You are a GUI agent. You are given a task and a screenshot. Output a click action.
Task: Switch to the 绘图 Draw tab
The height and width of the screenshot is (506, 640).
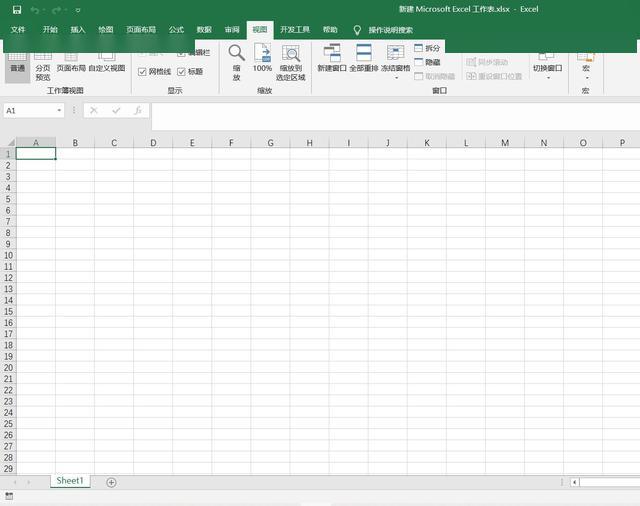coord(106,30)
